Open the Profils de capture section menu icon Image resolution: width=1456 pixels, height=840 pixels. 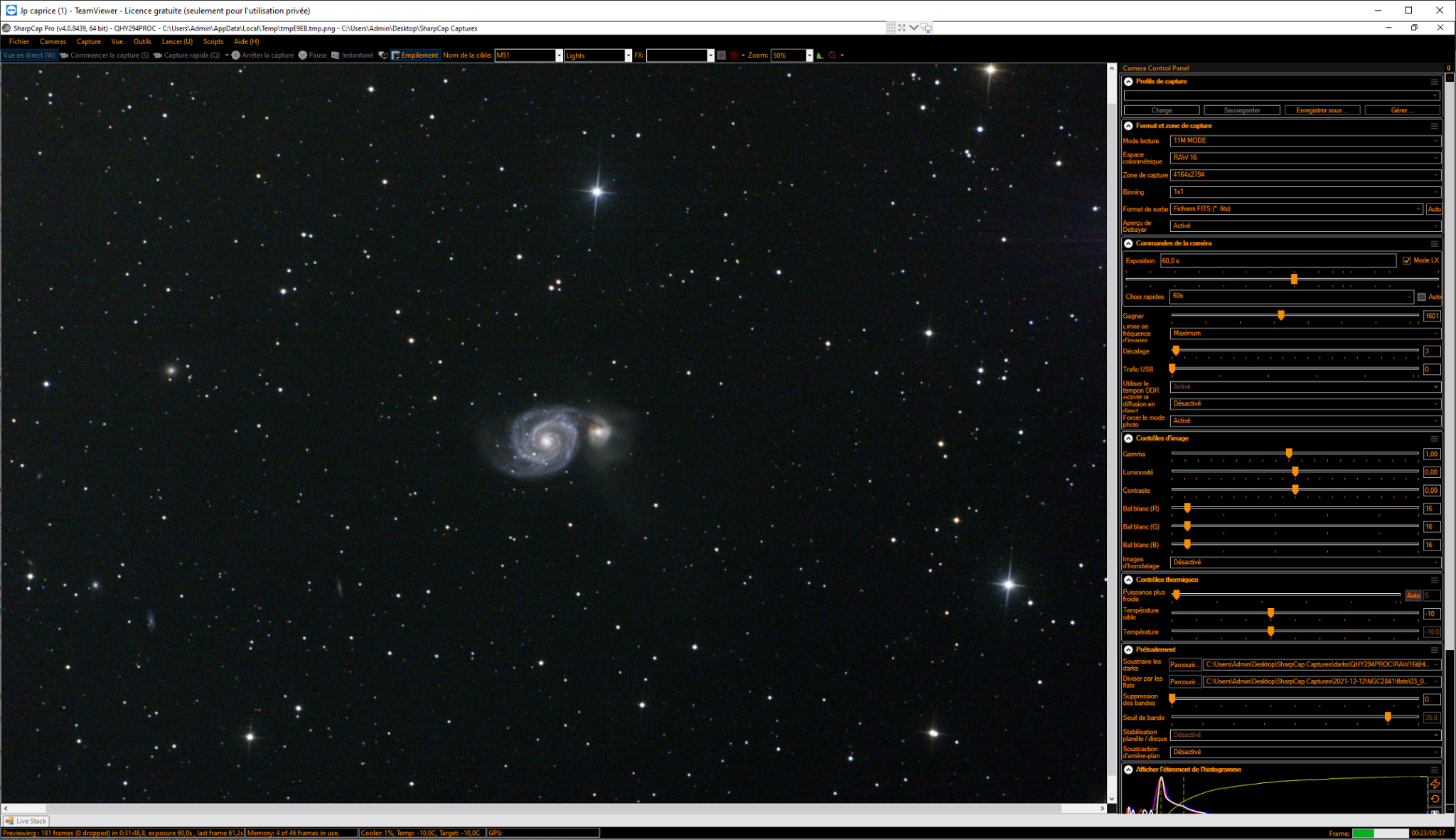pyautogui.click(x=1434, y=82)
